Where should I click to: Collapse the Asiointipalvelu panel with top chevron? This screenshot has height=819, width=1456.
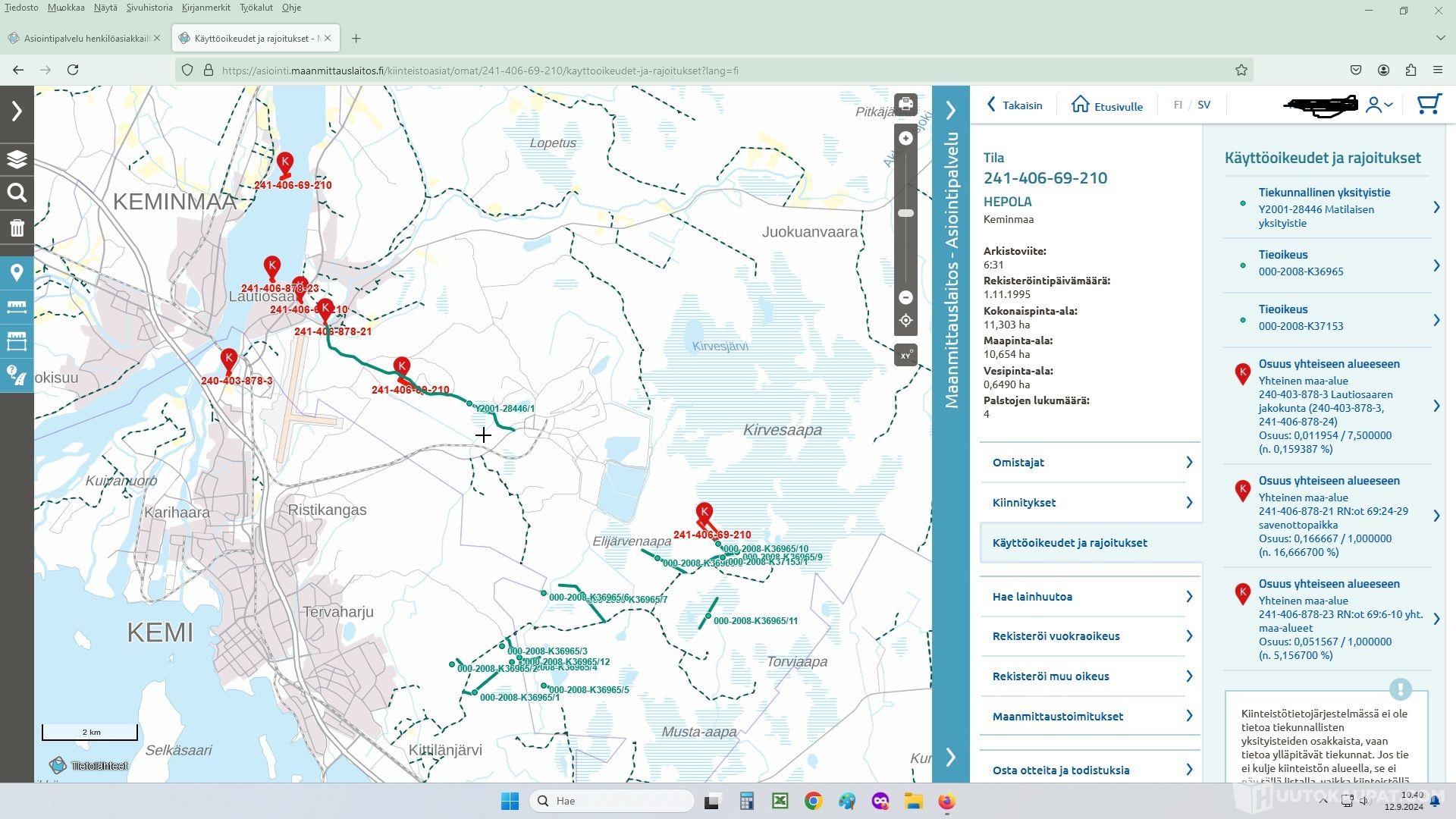point(951,111)
